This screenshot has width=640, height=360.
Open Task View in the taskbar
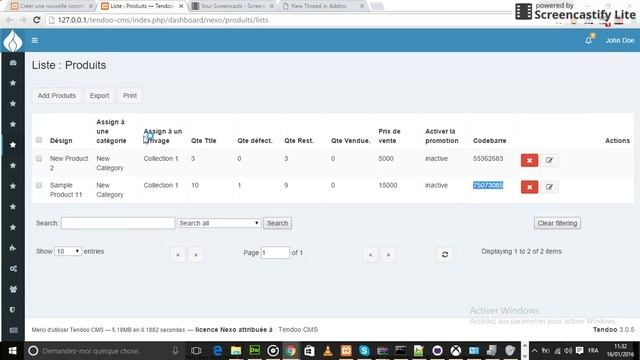click(196, 351)
